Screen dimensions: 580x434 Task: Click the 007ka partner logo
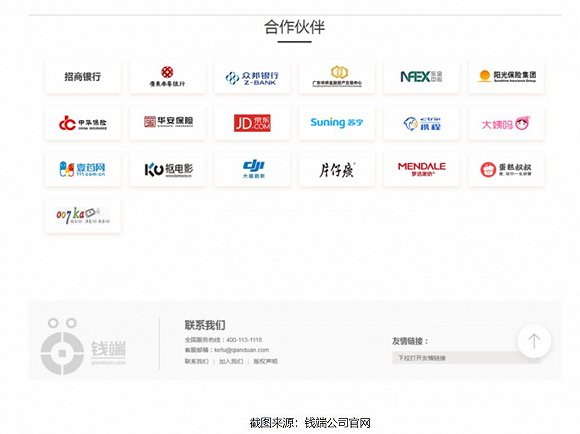82,216
